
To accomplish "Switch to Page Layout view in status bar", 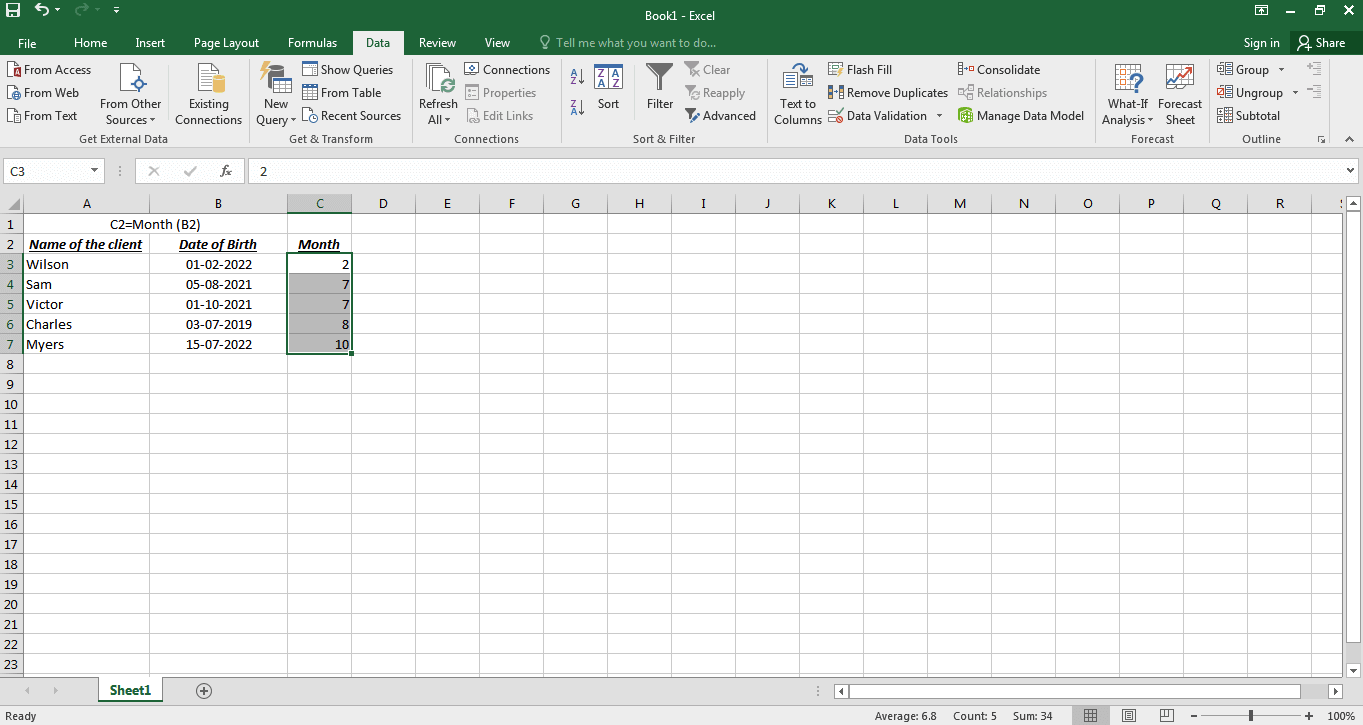I will pyautogui.click(x=1128, y=716).
